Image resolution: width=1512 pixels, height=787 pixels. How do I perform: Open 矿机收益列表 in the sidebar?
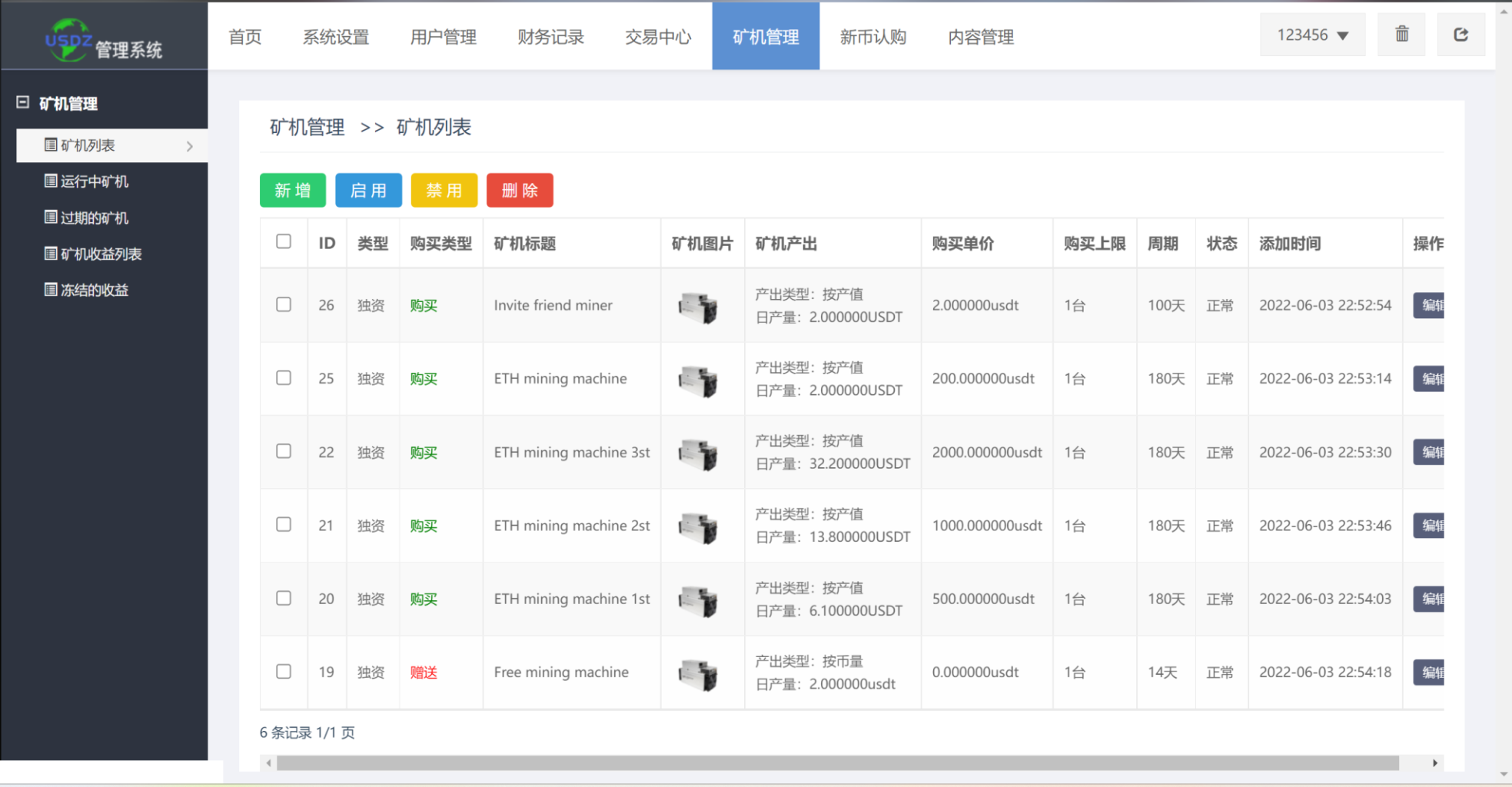point(97,254)
